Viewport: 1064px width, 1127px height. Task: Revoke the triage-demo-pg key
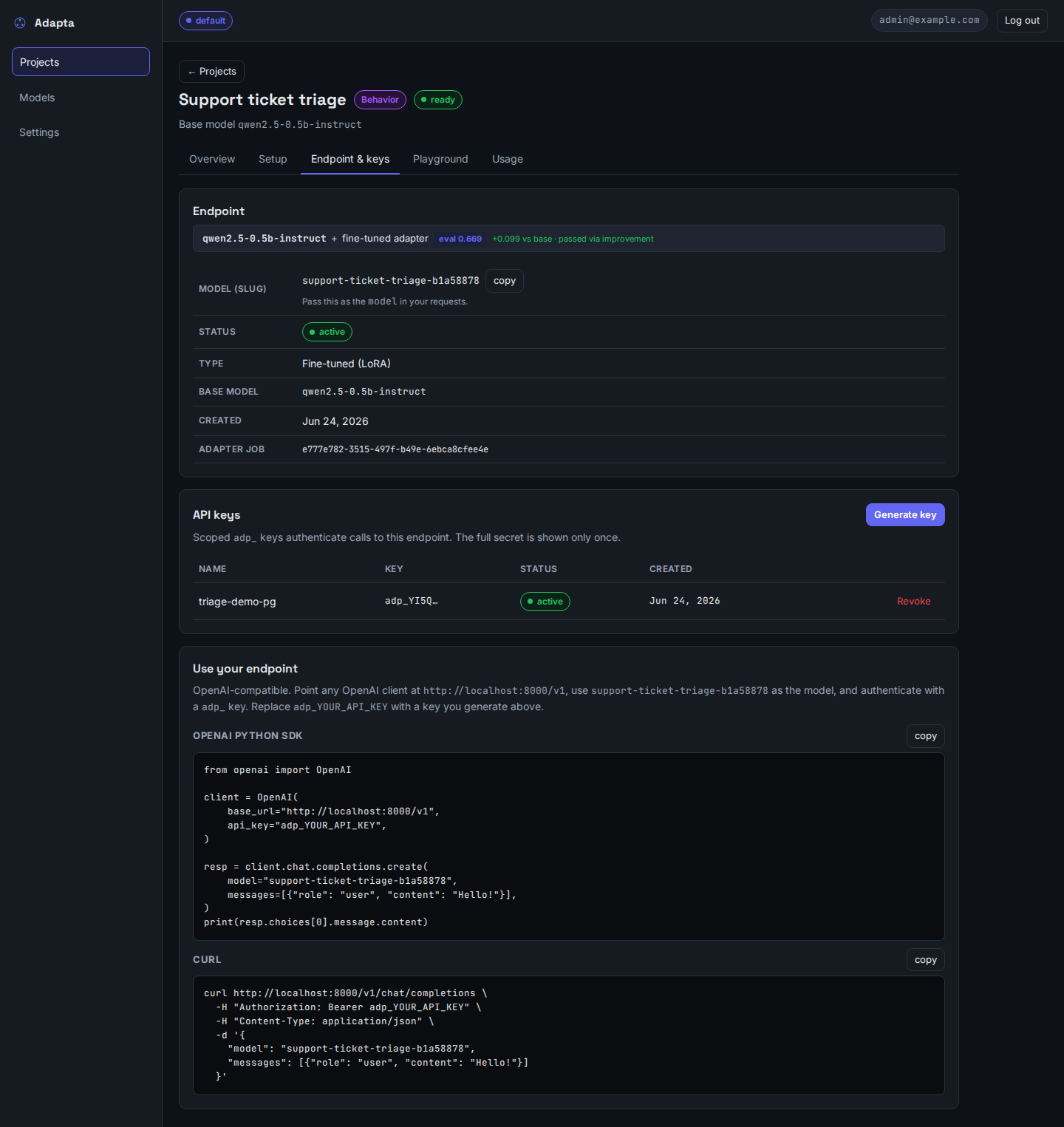tap(914, 602)
